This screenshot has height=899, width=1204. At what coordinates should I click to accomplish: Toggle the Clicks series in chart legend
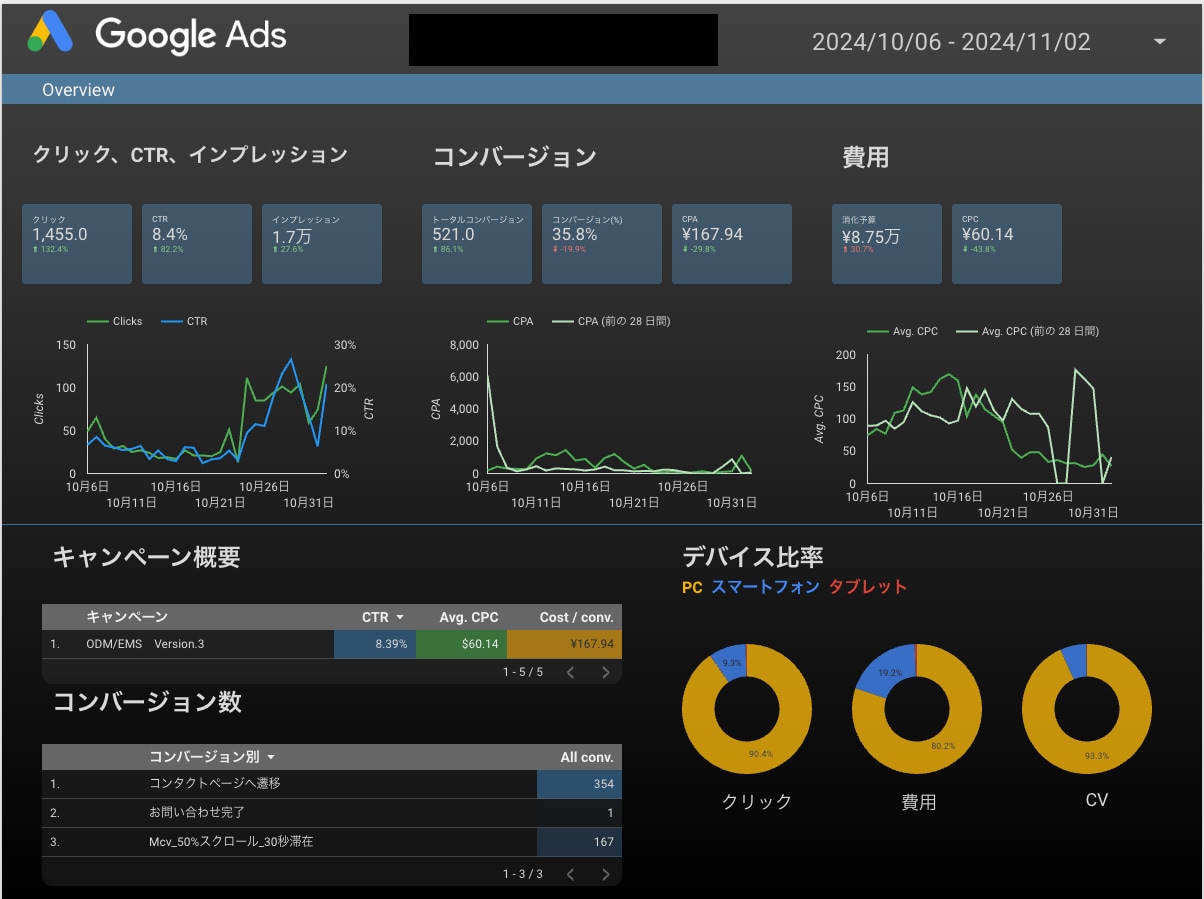pos(116,321)
